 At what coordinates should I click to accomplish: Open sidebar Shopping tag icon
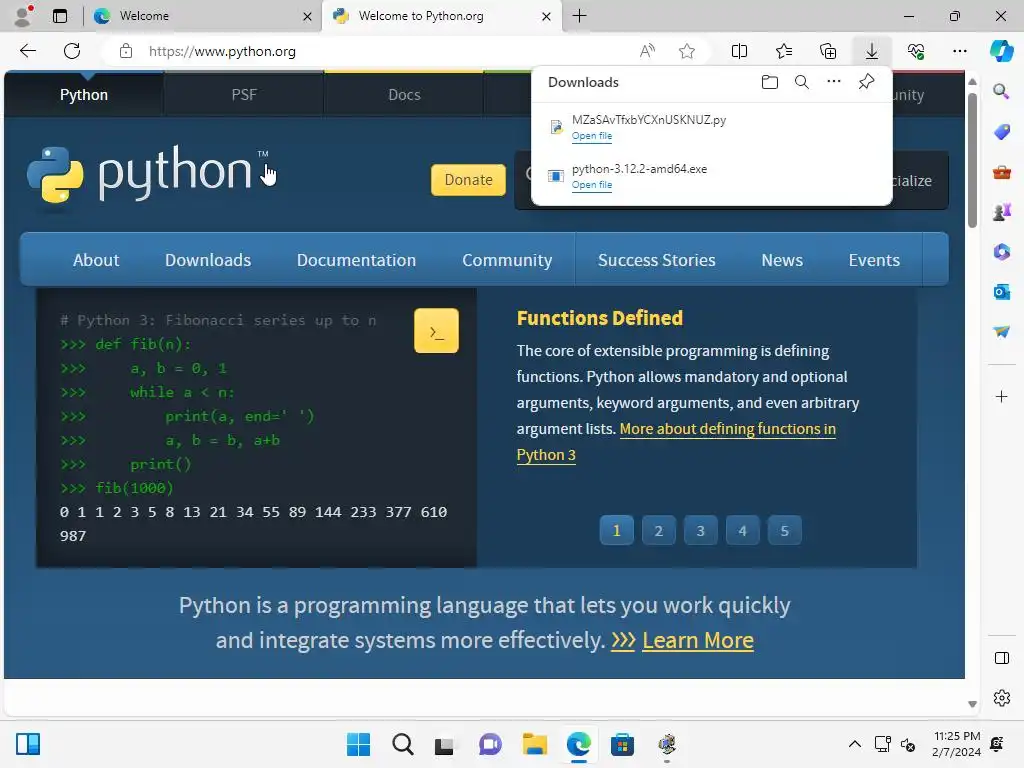click(x=1001, y=132)
